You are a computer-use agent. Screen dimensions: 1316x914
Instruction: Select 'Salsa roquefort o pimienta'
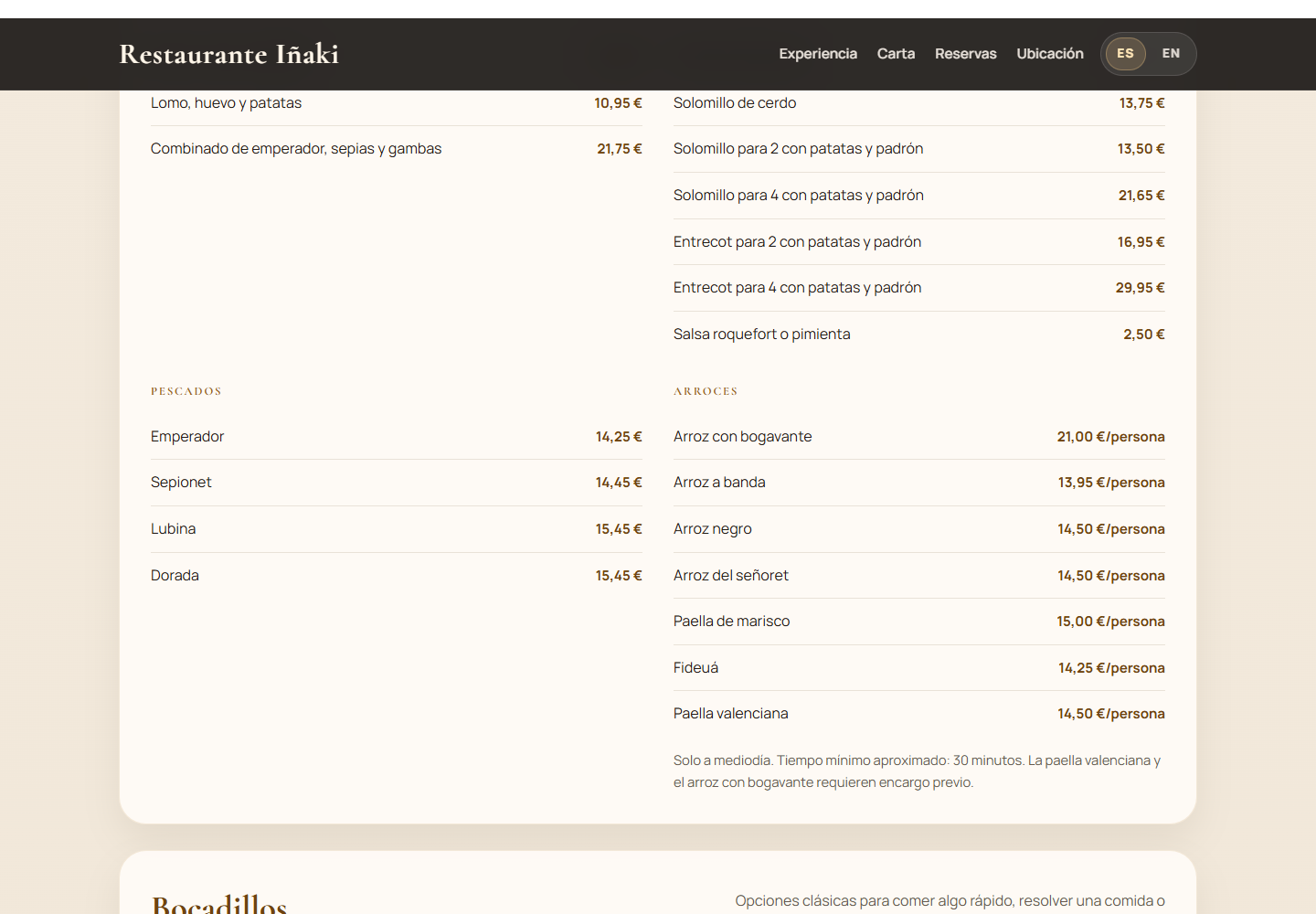[x=761, y=335]
